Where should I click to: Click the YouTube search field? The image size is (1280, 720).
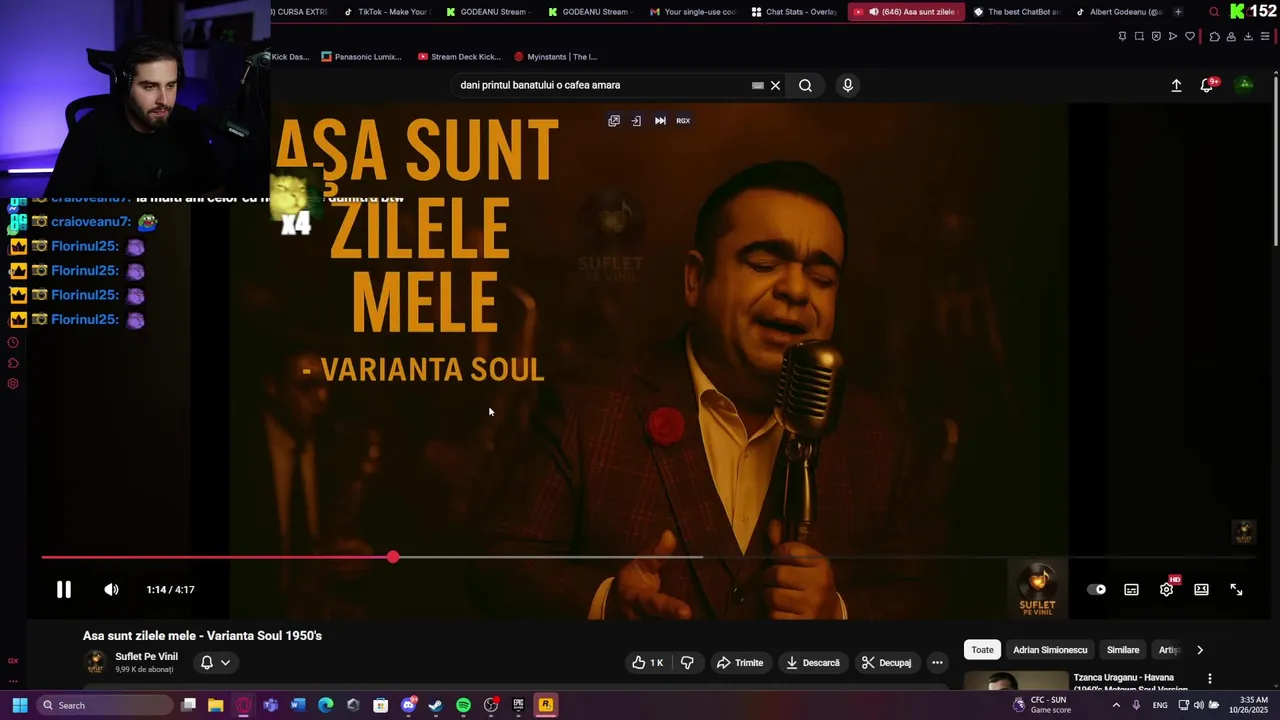click(x=600, y=85)
